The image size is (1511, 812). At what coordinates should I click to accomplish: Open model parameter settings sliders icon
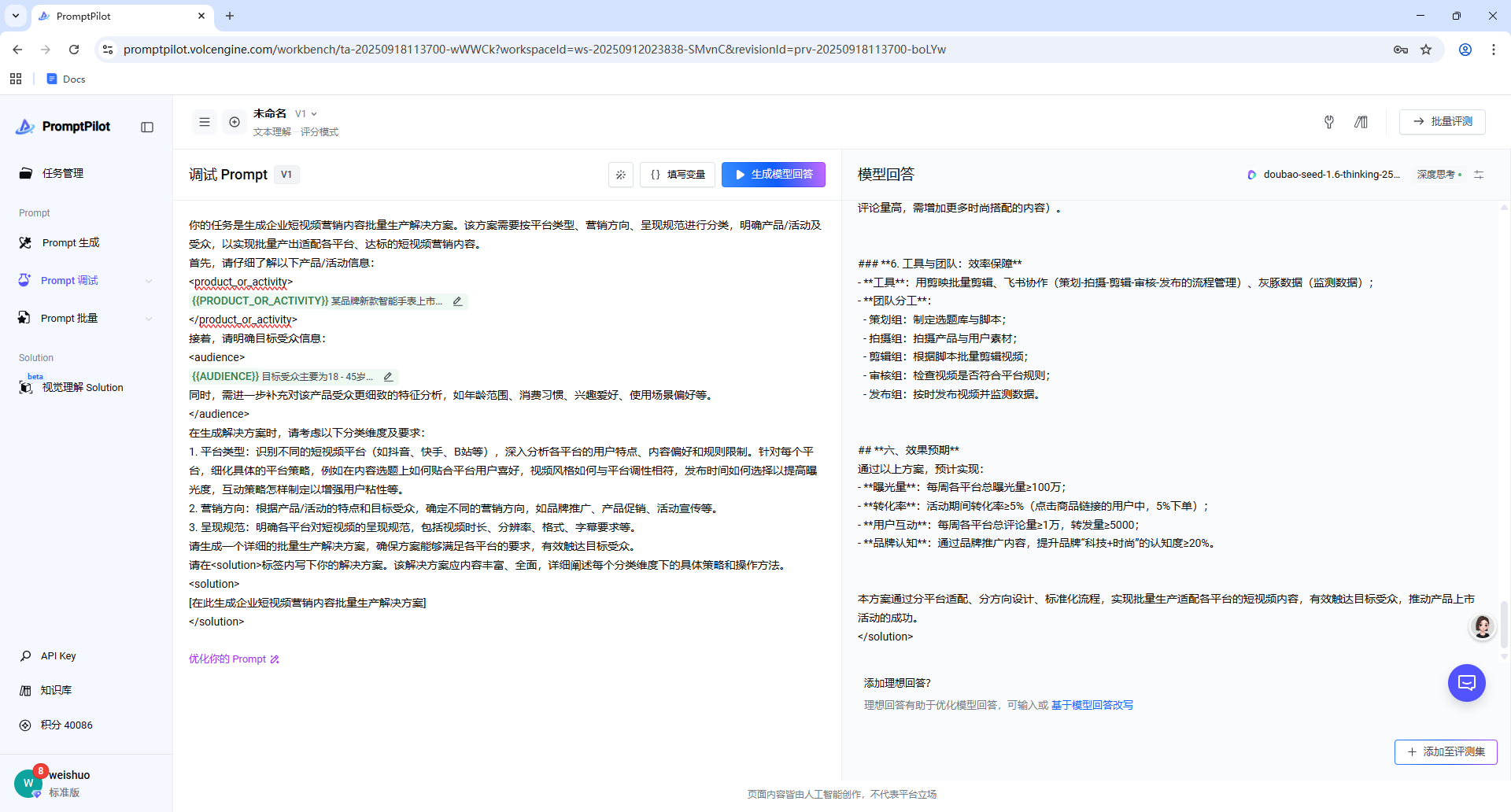tap(1479, 175)
